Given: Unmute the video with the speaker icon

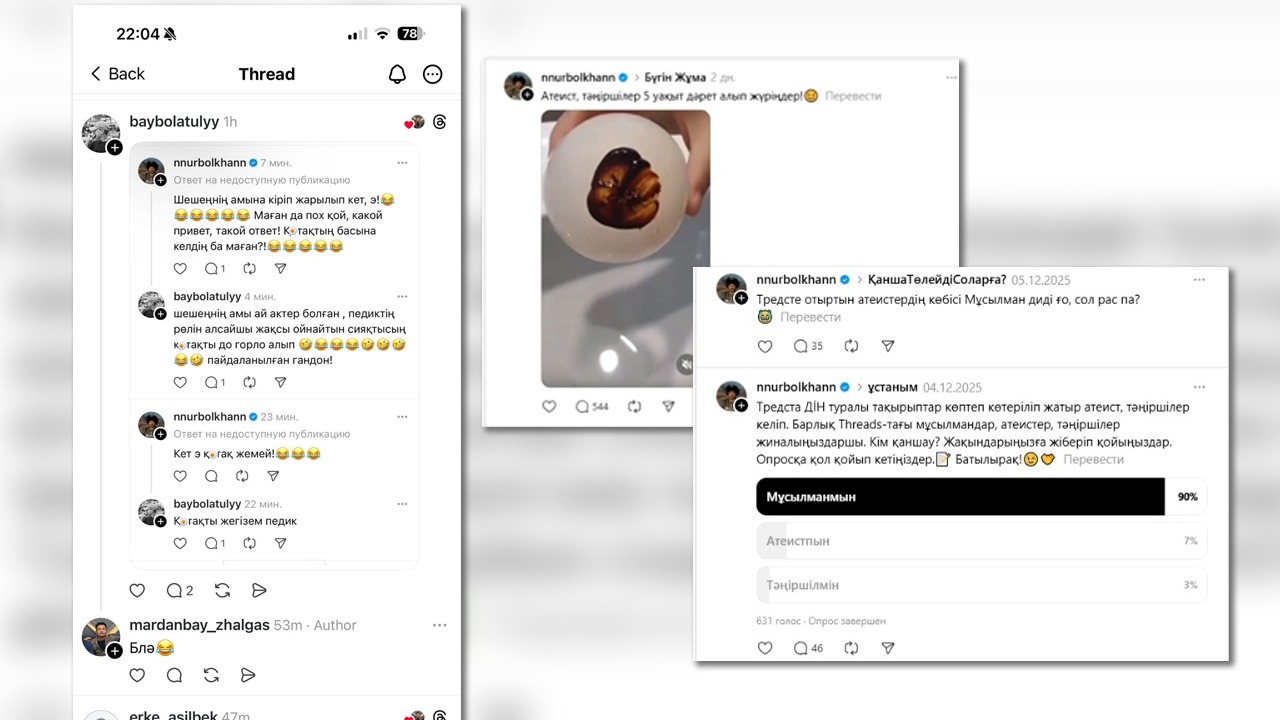Looking at the screenshot, I should [687, 365].
